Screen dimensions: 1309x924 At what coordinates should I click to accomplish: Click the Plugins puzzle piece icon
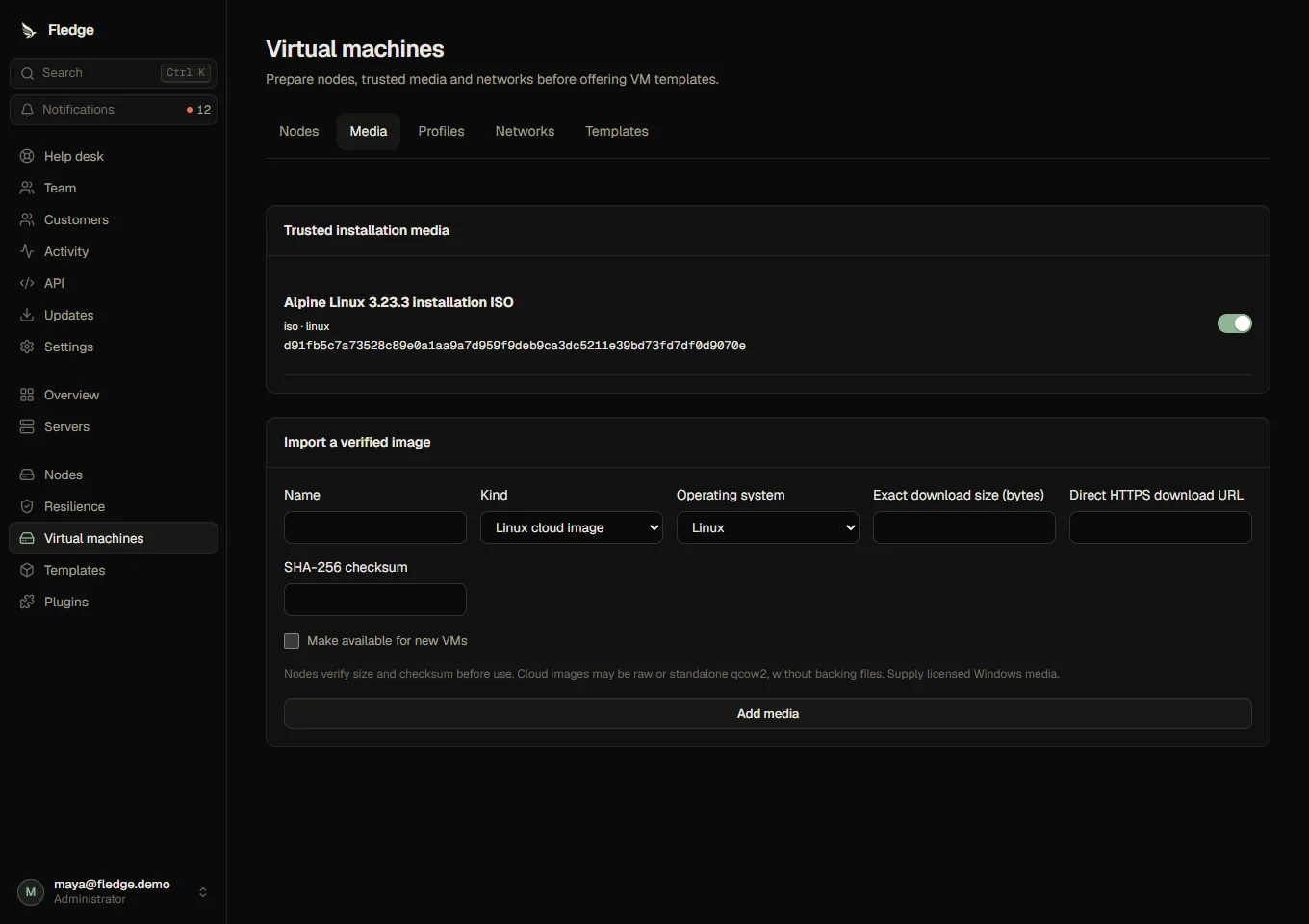coord(27,602)
